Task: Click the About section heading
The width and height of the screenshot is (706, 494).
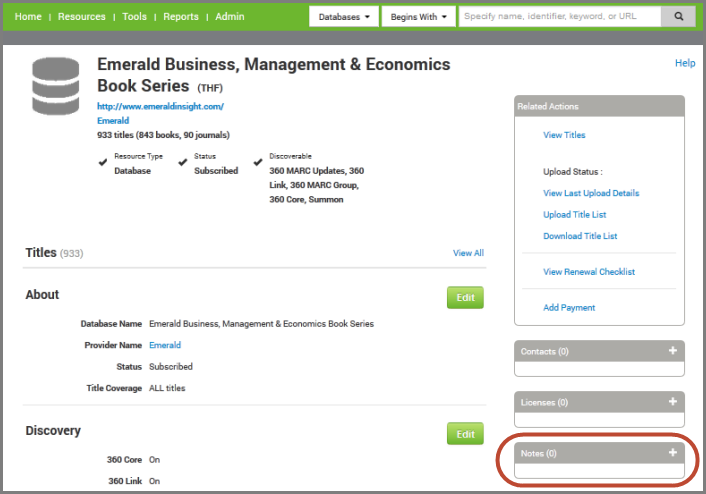Action: [42, 295]
